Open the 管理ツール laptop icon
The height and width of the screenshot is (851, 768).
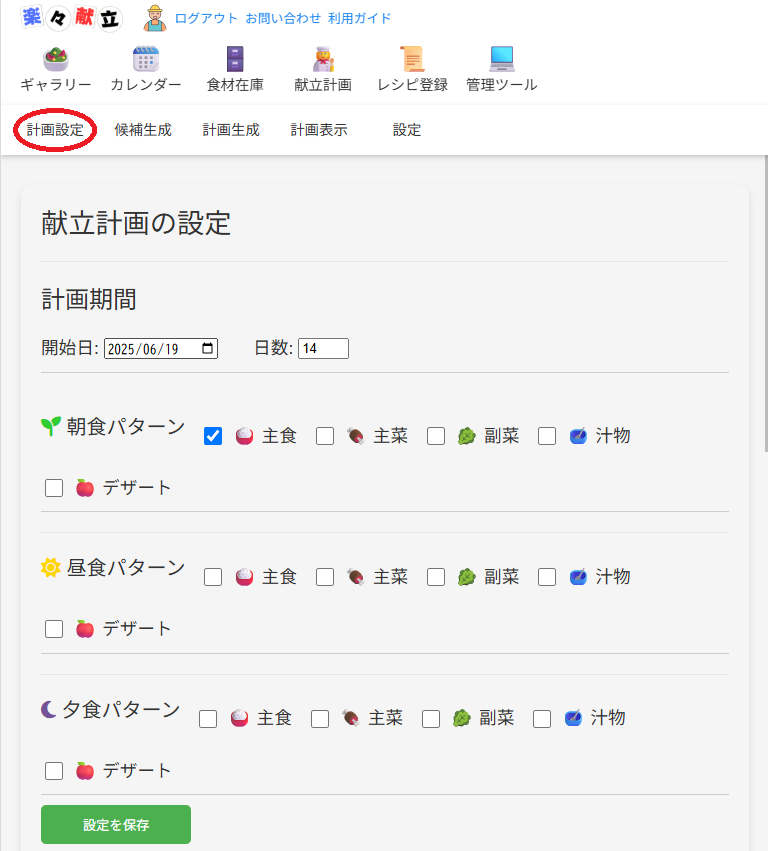point(502,59)
